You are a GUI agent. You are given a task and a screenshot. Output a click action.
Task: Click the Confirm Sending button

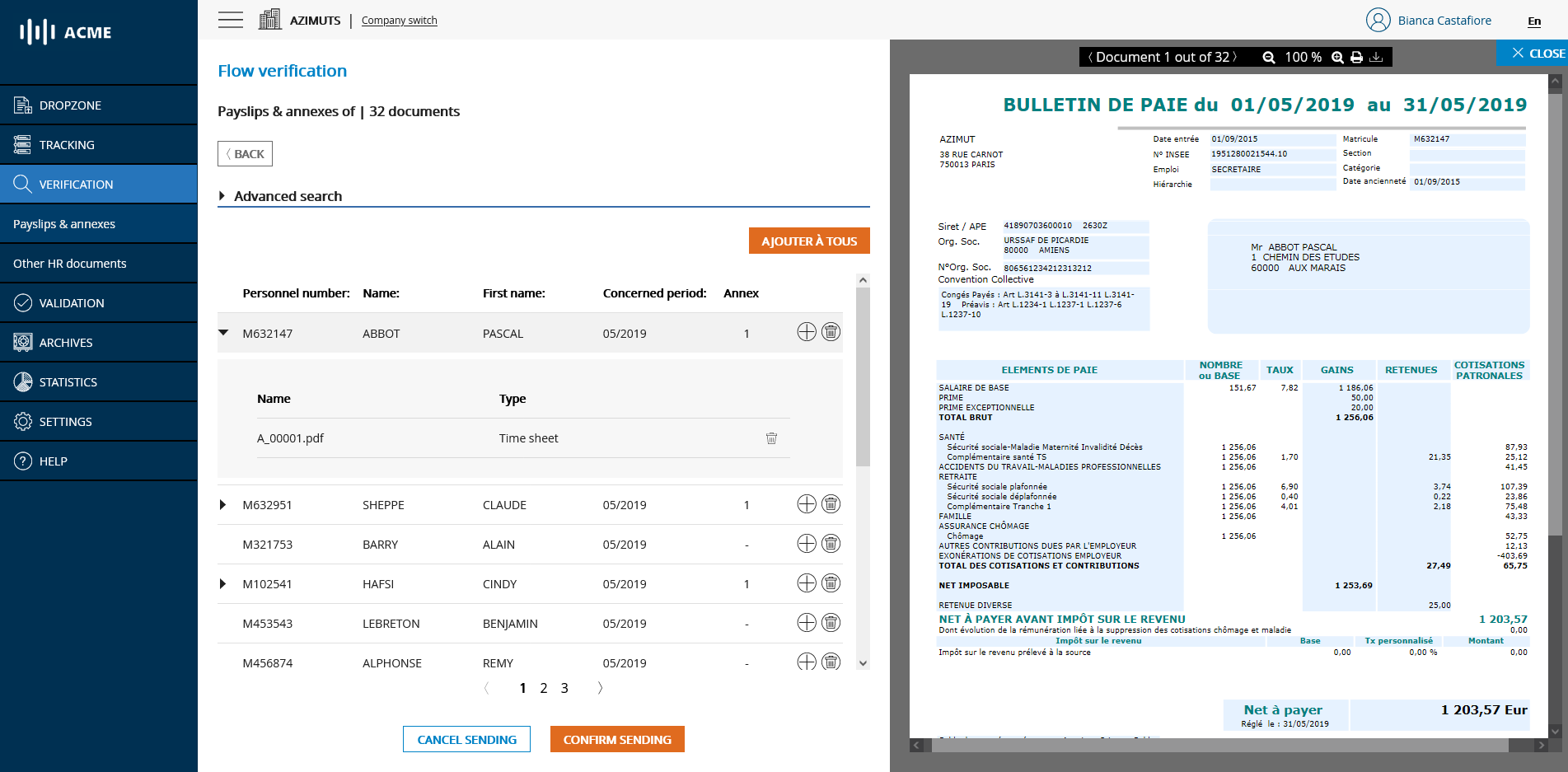coord(617,740)
